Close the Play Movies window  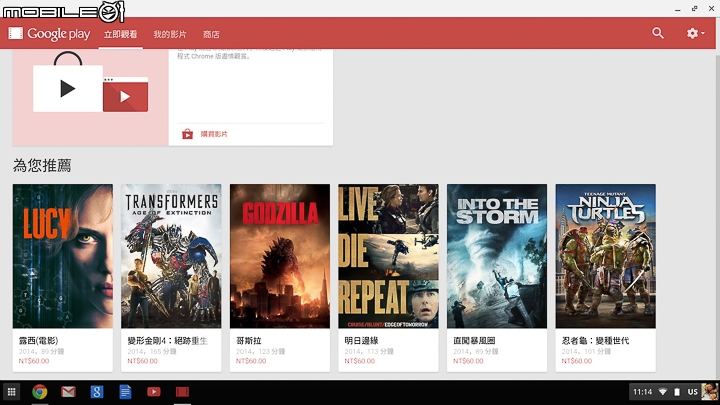point(711,8)
